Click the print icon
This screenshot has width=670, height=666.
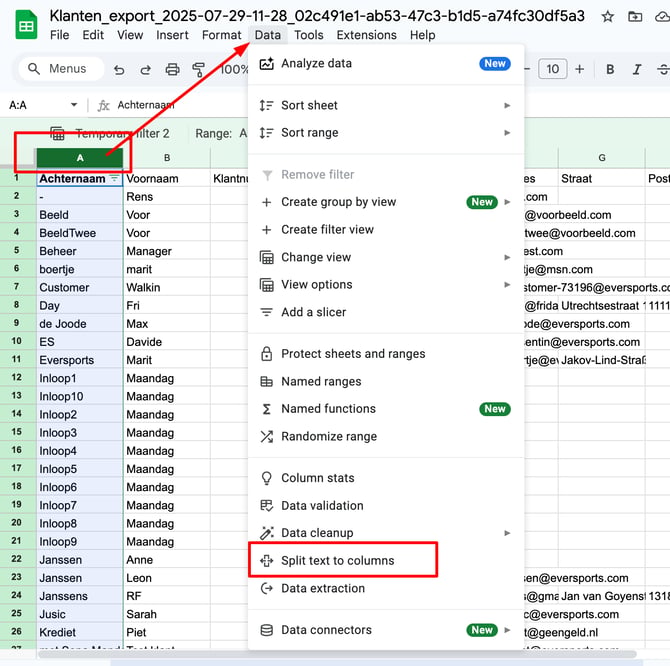[x=172, y=69]
